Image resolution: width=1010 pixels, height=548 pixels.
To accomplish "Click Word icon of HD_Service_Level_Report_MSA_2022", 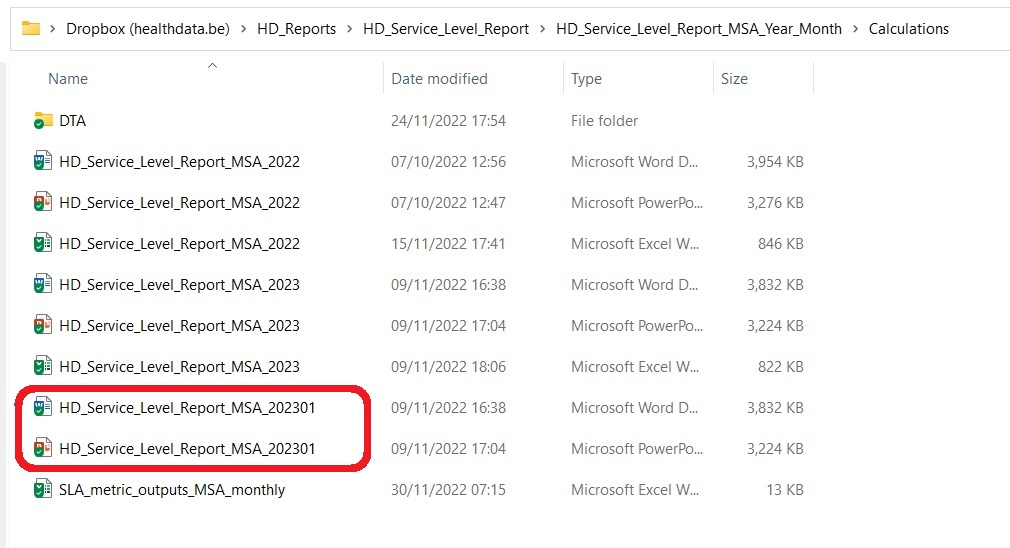I will pyautogui.click(x=43, y=161).
